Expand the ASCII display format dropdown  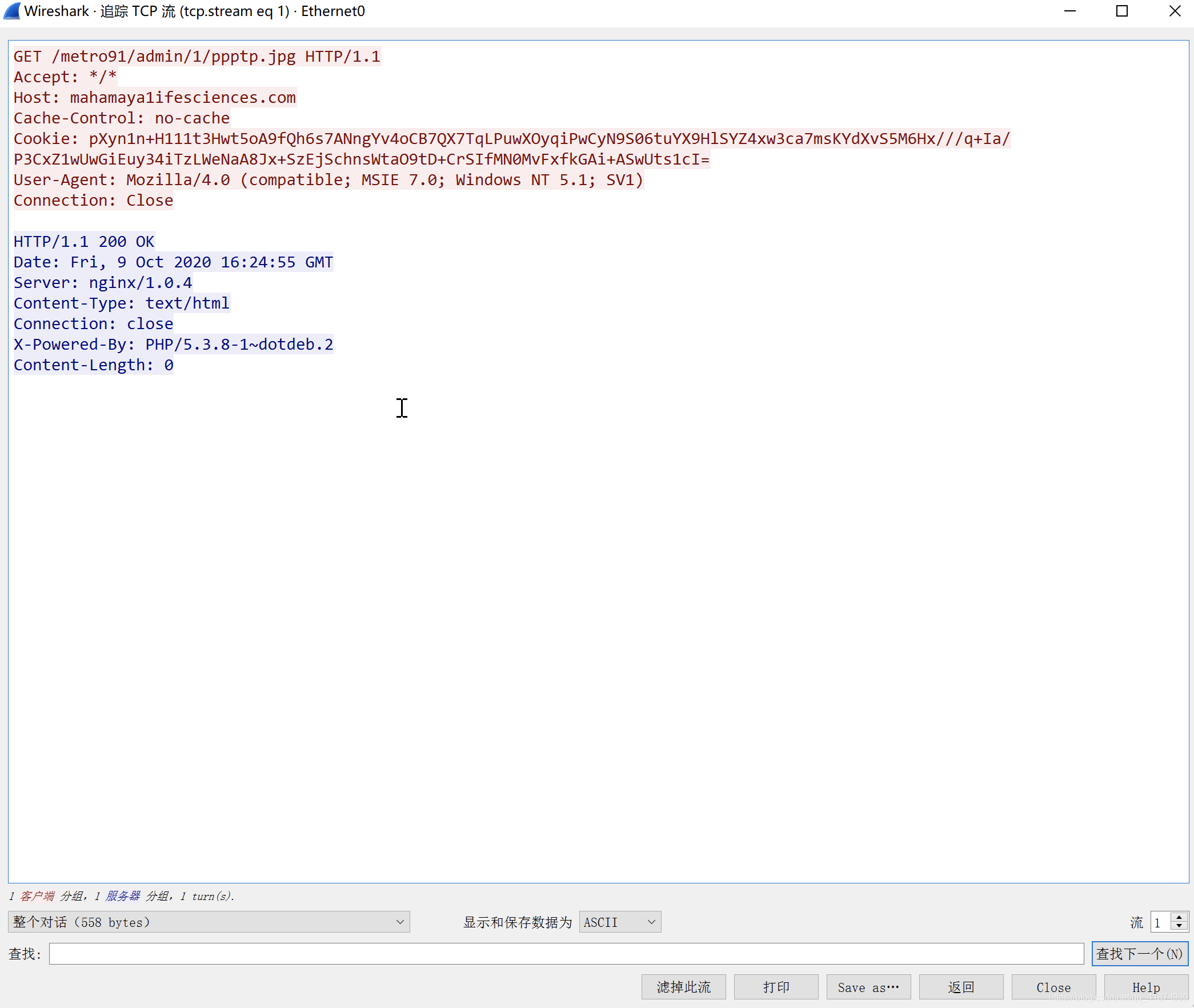[x=620, y=922]
